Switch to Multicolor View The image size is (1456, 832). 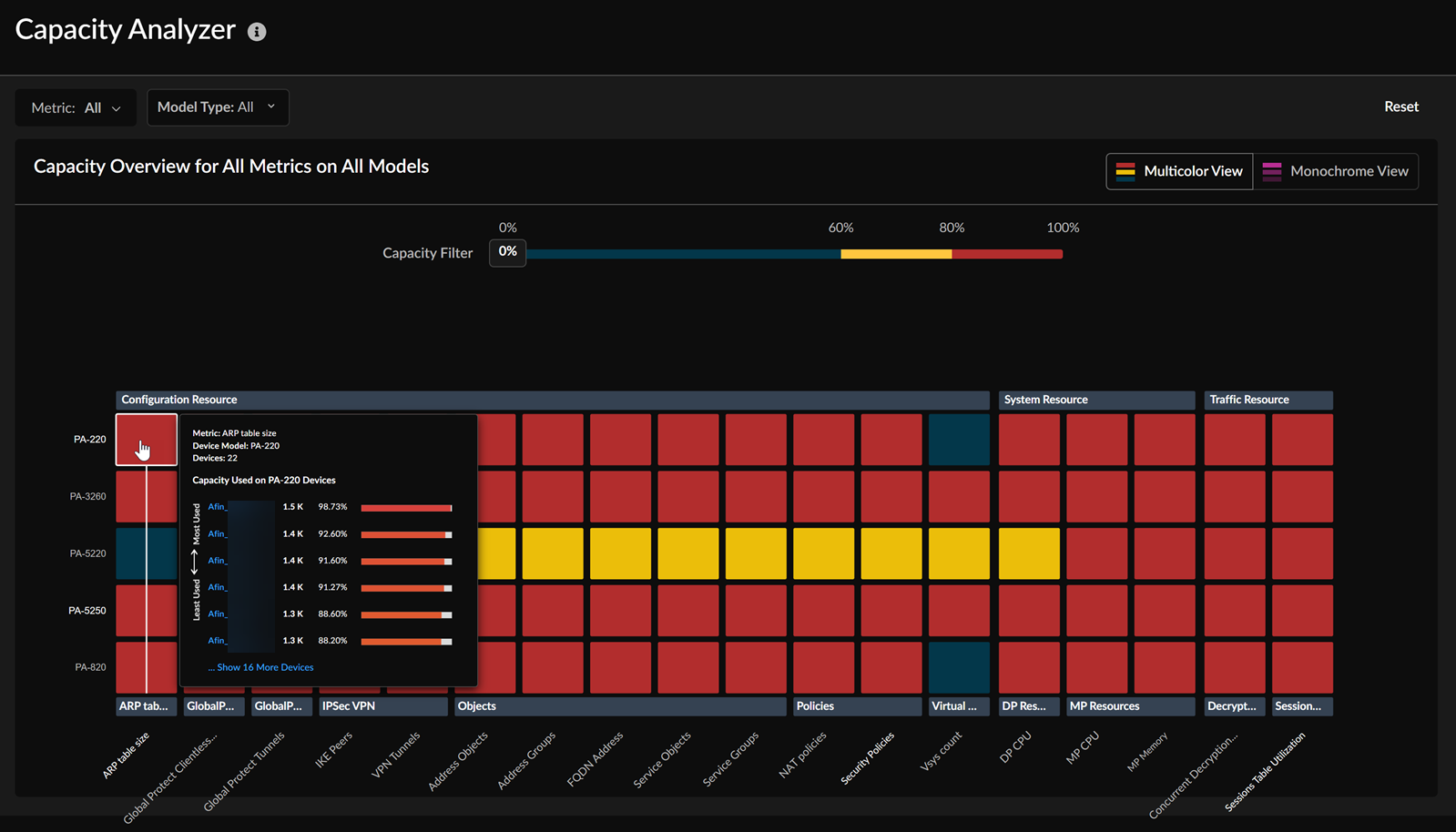(1179, 171)
